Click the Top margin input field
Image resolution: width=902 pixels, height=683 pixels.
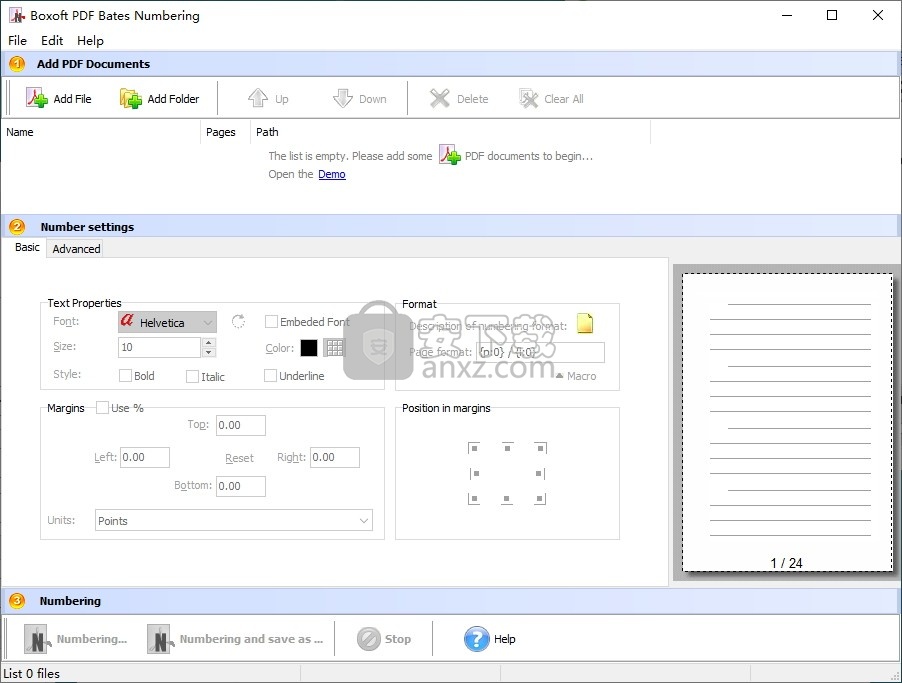(x=240, y=425)
